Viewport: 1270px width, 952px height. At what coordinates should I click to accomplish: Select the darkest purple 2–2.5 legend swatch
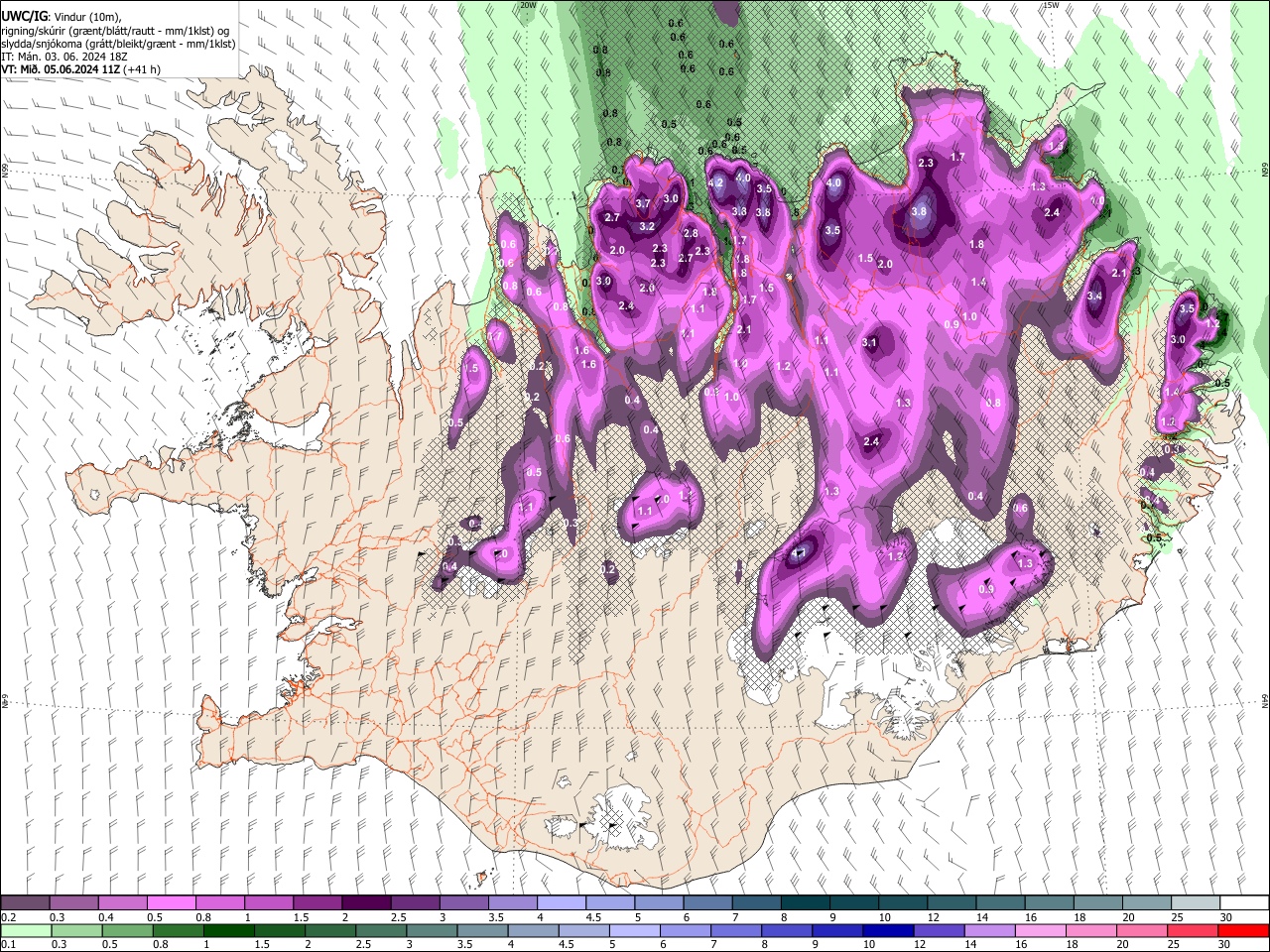(x=365, y=903)
